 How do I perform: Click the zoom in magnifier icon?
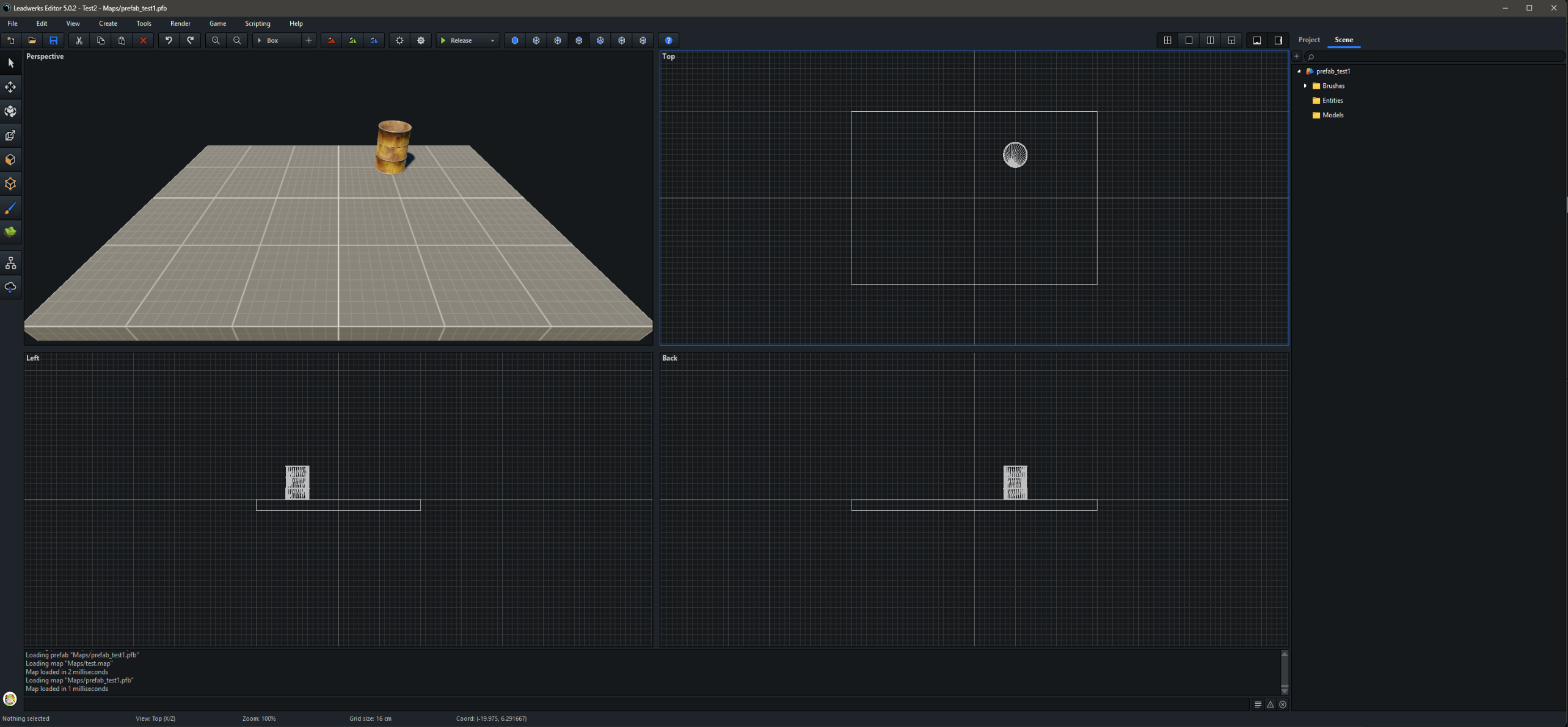[x=216, y=40]
